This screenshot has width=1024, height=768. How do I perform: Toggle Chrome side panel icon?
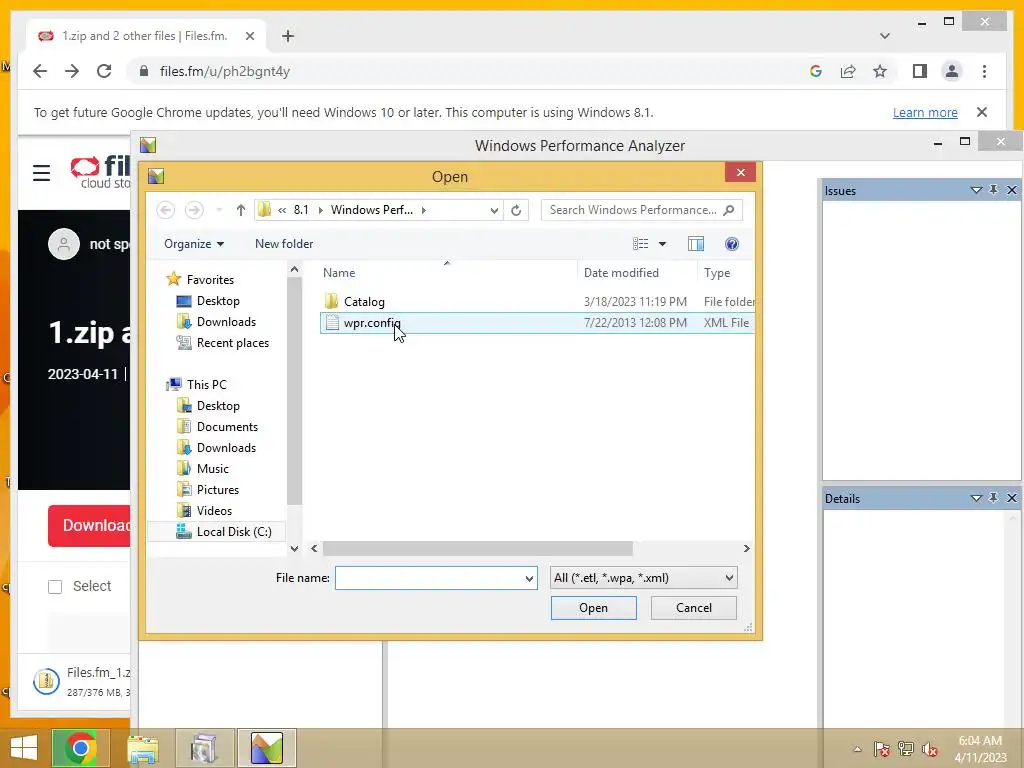click(920, 71)
